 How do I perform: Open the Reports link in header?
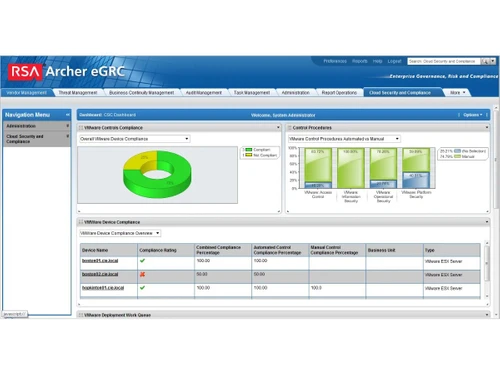[360, 61]
